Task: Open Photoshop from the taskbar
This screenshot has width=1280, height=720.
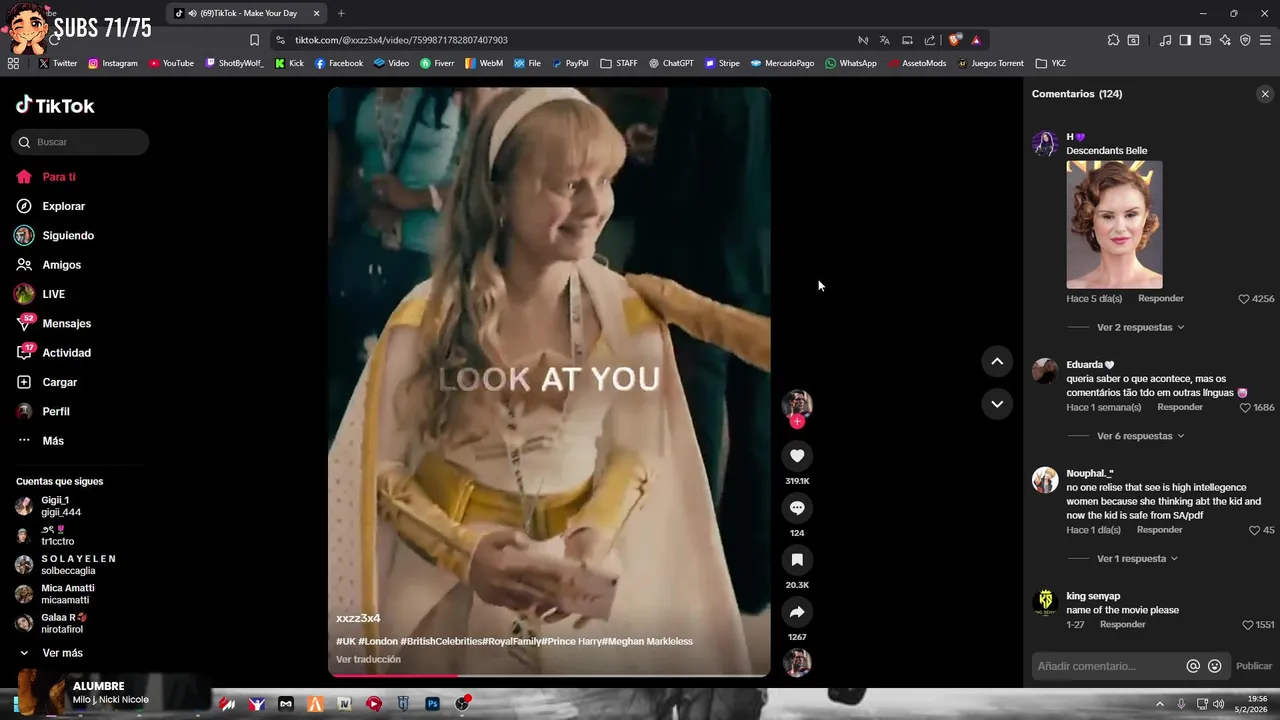Action: coord(433,704)
